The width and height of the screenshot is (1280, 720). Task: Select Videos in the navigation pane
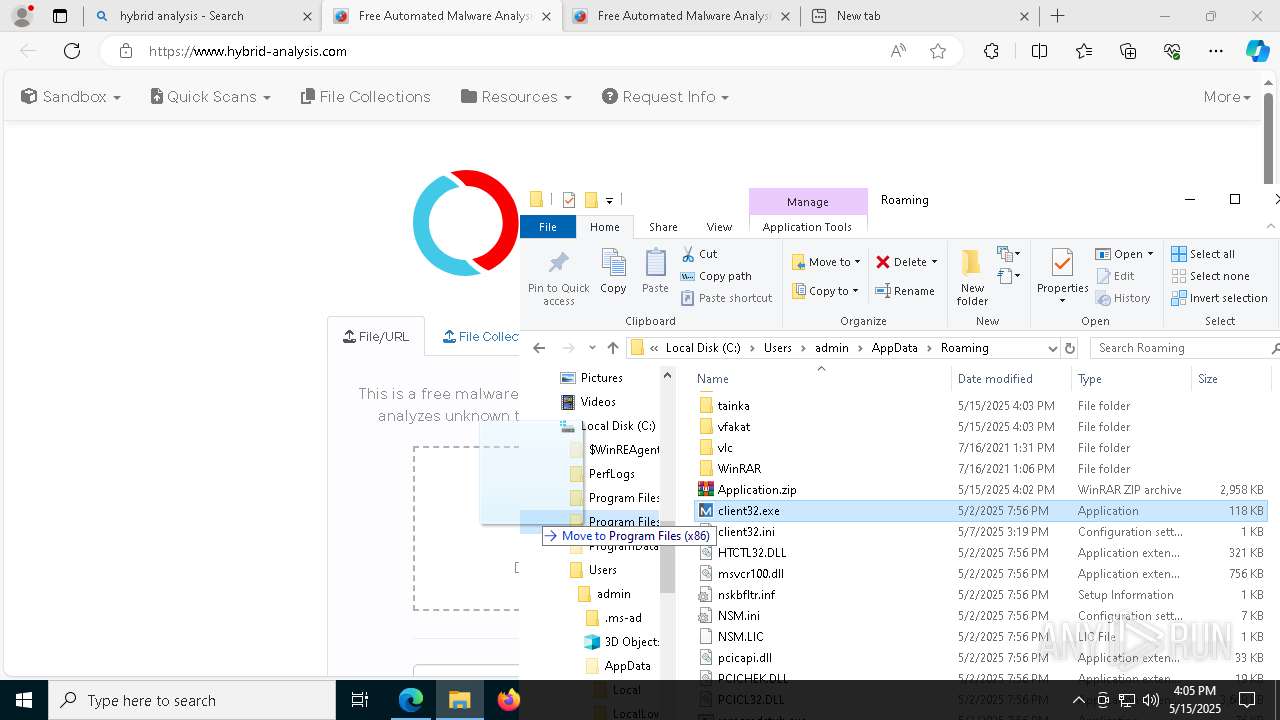click(x=598, y=402)
